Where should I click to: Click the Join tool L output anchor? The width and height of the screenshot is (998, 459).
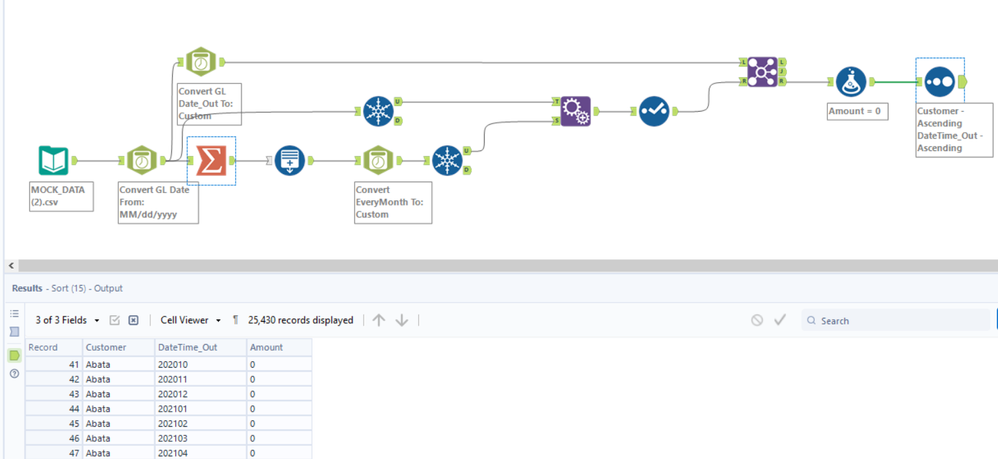point(782,62)
